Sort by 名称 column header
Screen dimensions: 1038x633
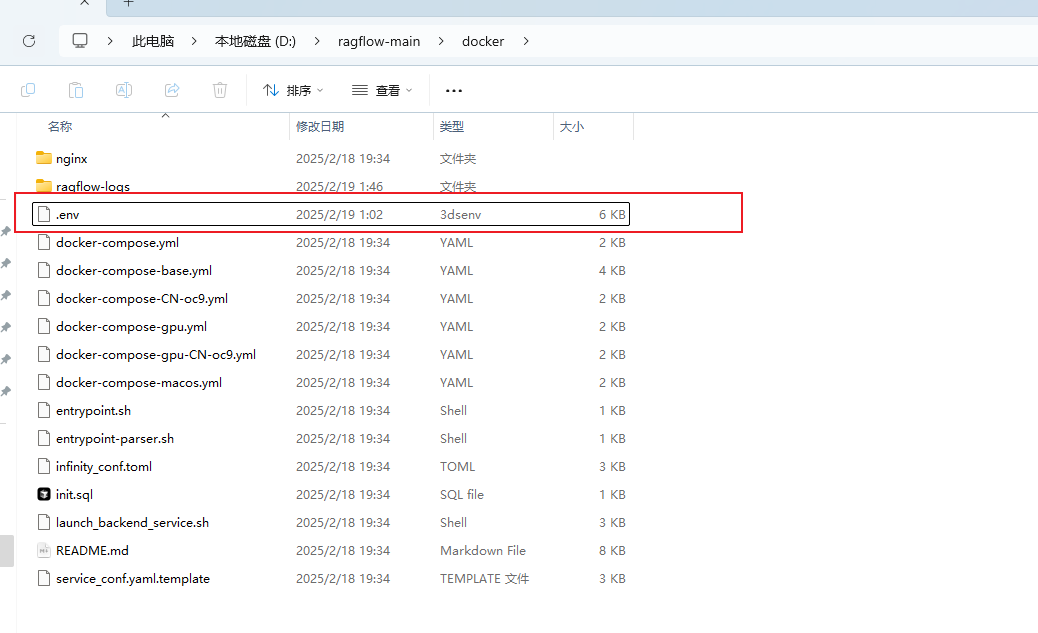(60, 126)
